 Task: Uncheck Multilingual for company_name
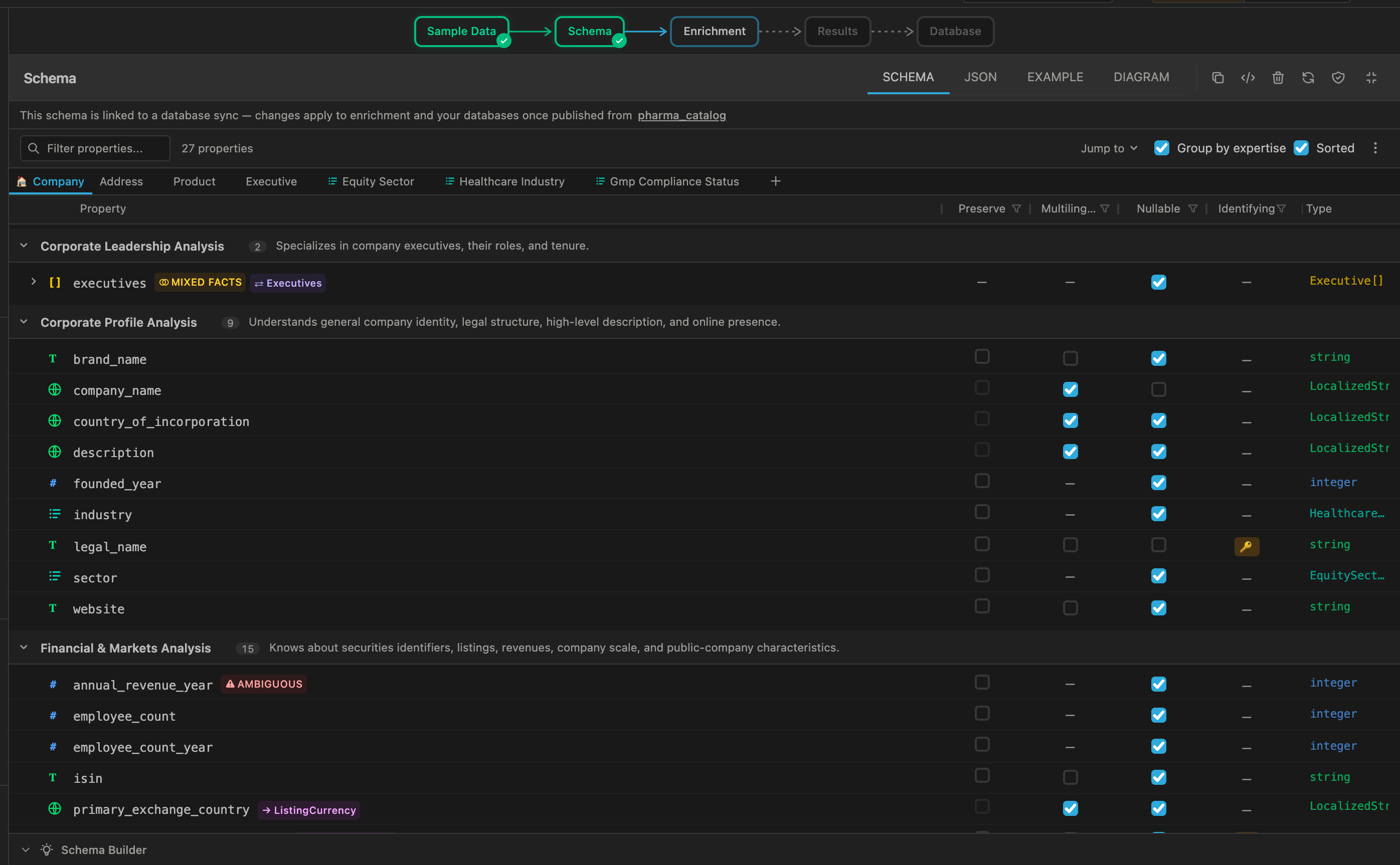click(1071, 389)
